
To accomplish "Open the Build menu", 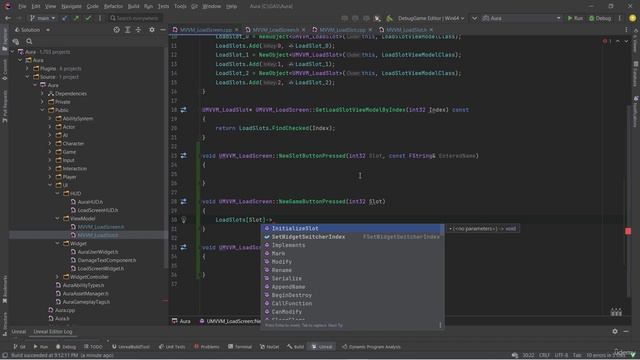I will pyautogui.click(x=133, y=6).
